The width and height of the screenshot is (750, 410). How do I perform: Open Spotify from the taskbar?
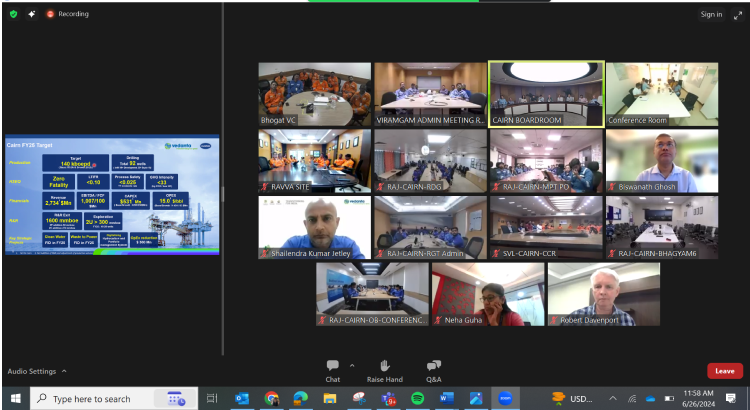tap(417, 398)
